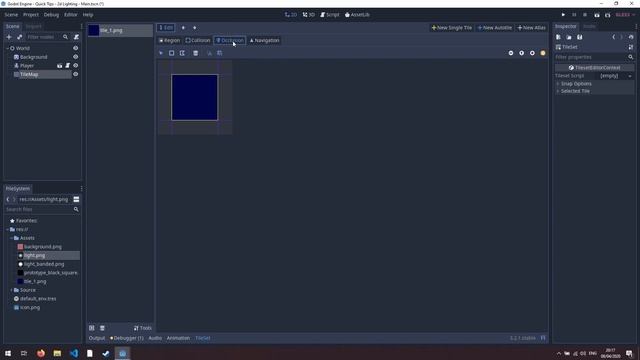Collapse the res:// folder
Image resolution: width=640 pixels, height=360 pixels.
click(7, 229)
